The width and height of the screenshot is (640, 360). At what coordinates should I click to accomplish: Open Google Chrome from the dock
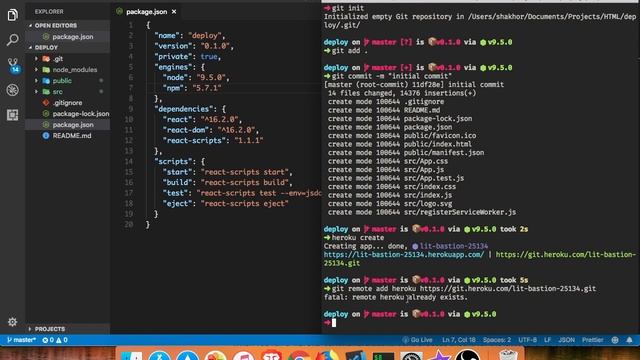pos(299,356)
